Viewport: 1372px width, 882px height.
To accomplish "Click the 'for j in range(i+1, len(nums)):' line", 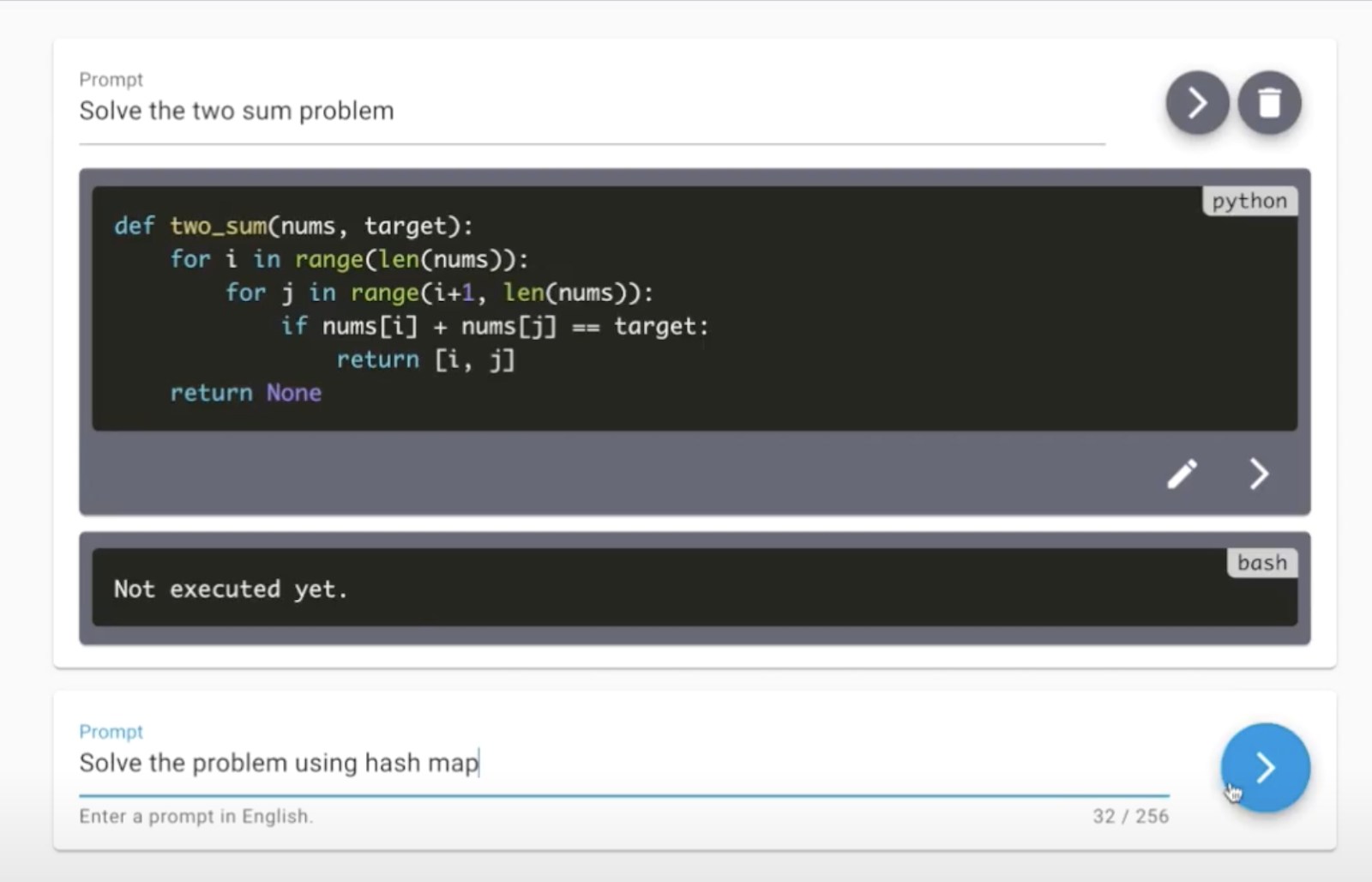I will [439, 293].
